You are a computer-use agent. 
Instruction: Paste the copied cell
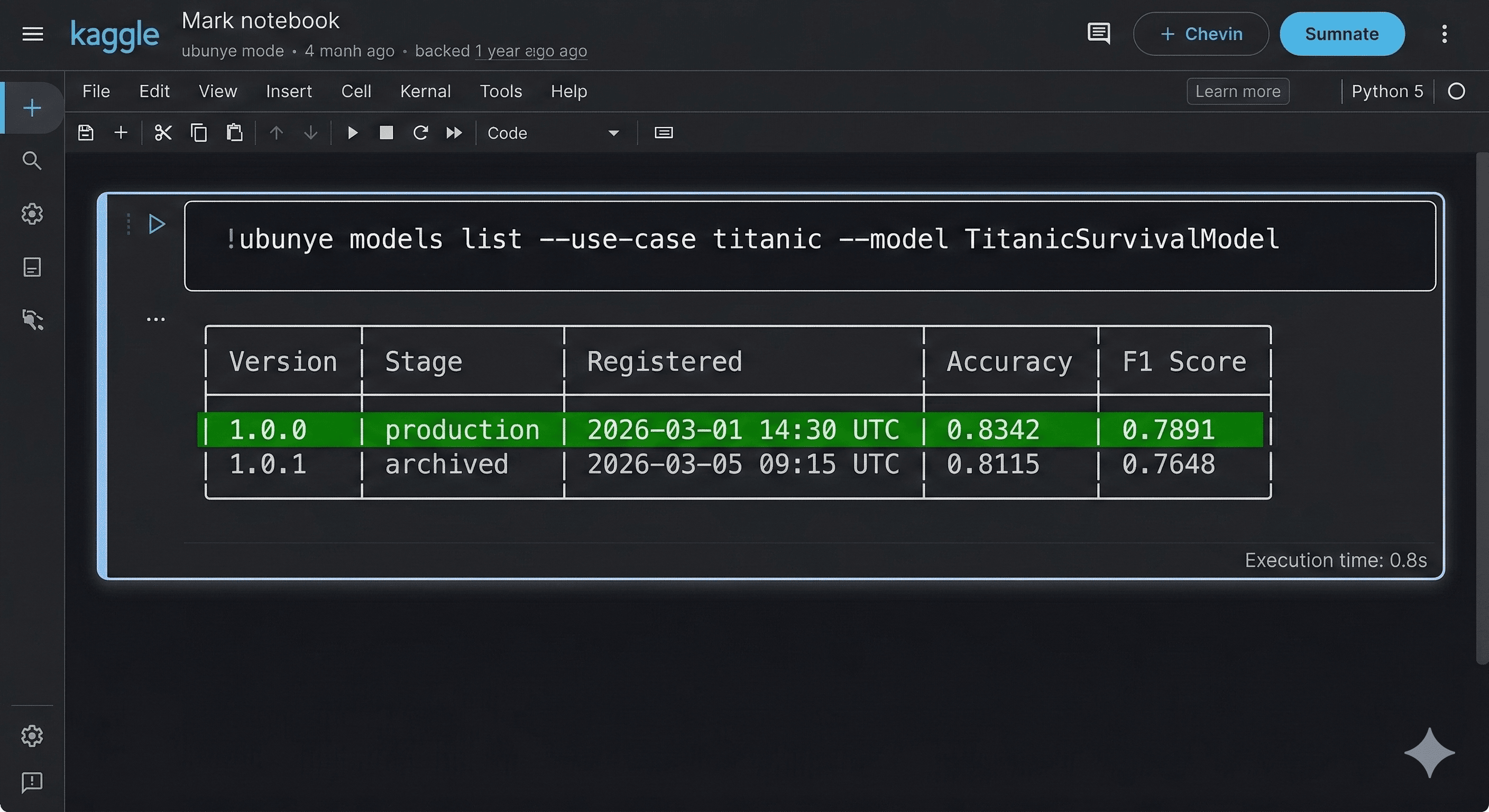(x=234, y=132)
